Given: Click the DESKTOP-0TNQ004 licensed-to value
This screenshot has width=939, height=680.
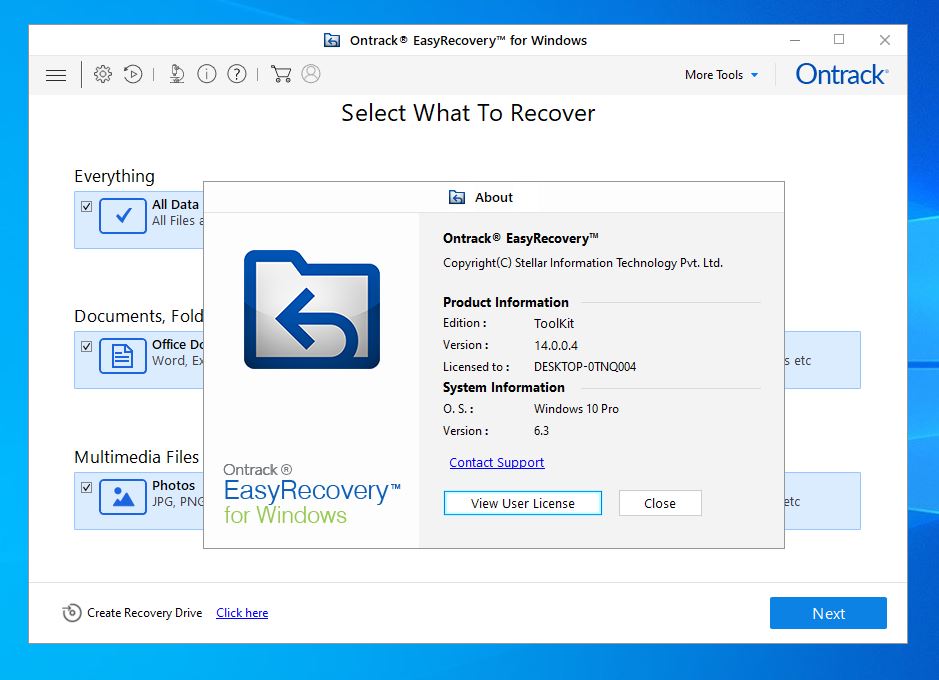Looking at the screenshot, I should (585, 367).
